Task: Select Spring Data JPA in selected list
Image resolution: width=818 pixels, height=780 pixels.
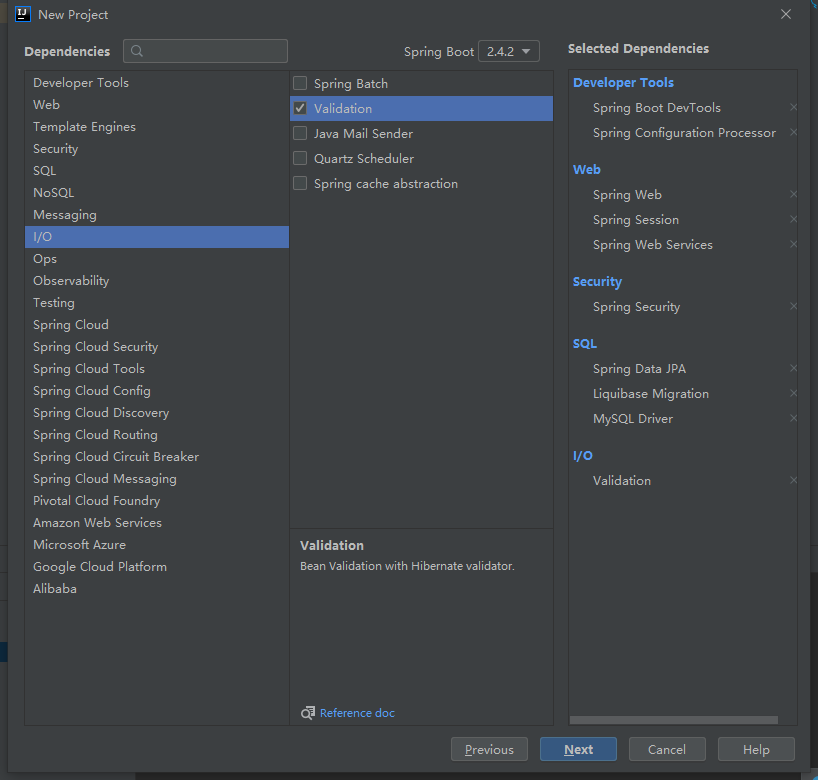Action: tap(640, 369)
